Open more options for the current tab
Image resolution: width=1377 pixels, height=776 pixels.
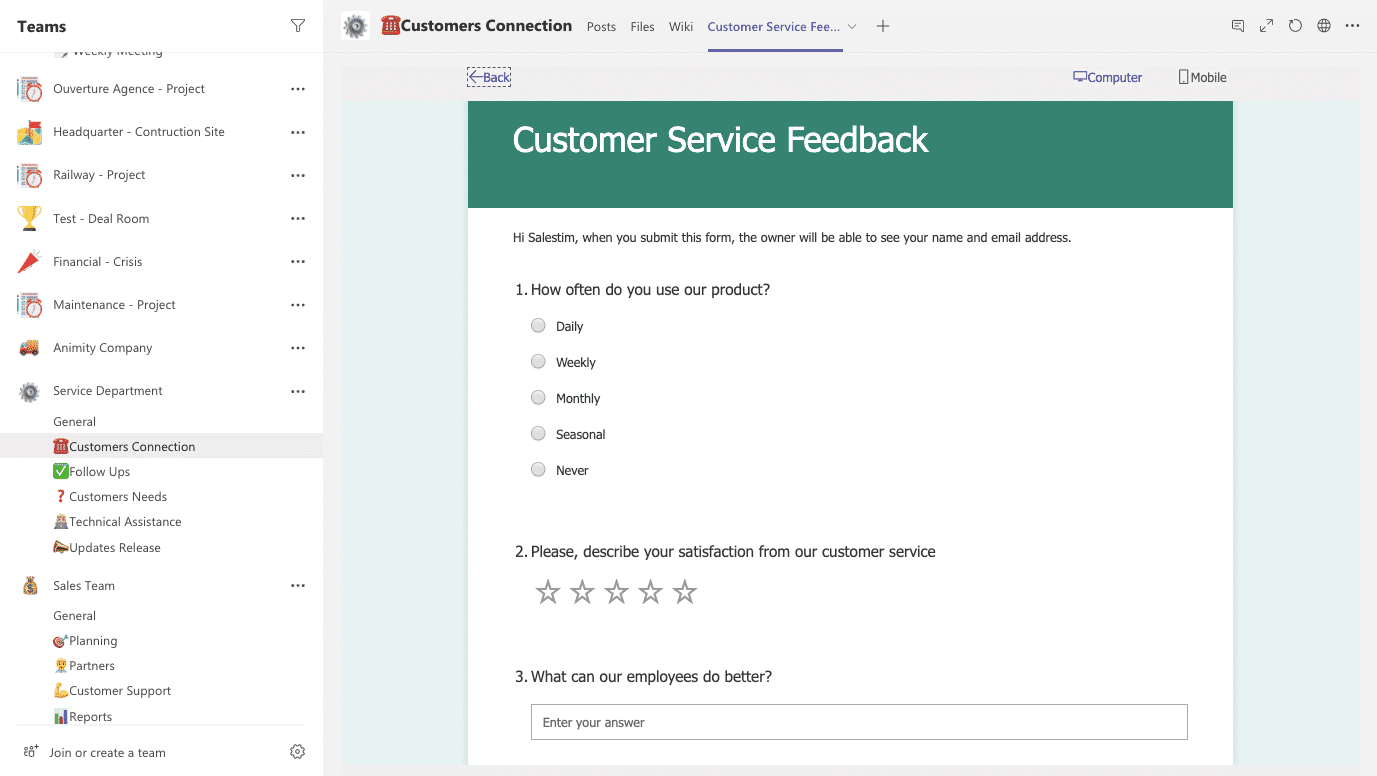(x=1353, y=26)
